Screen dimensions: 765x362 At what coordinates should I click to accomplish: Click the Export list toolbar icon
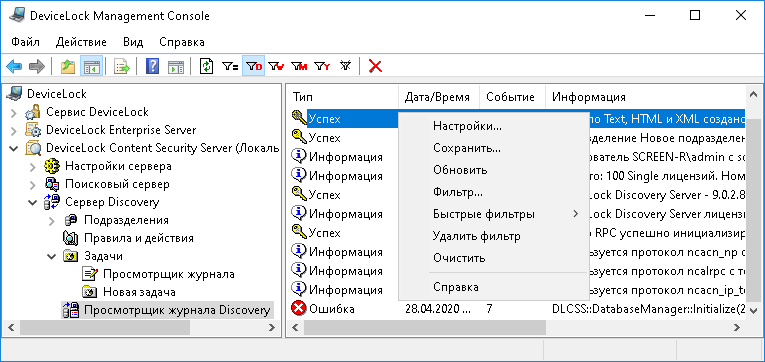pyautogui.click(x=121, y=66)
